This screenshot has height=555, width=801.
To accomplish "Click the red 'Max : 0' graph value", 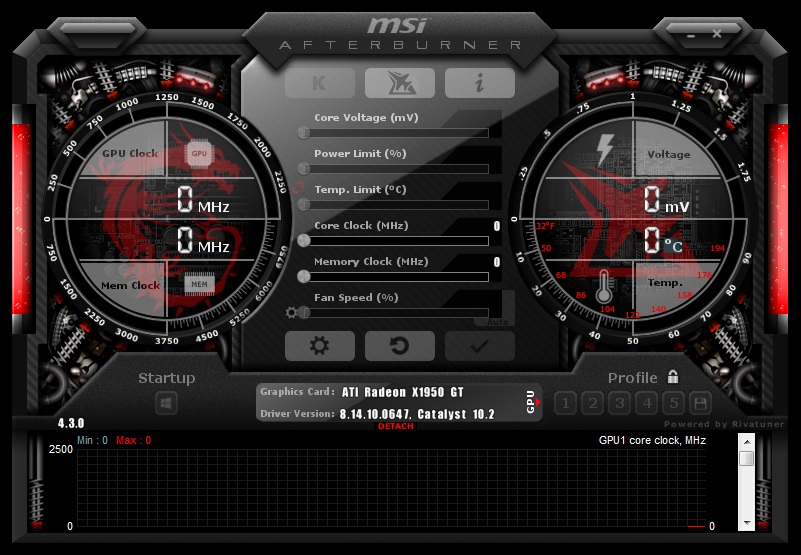I will pos(134,440).
